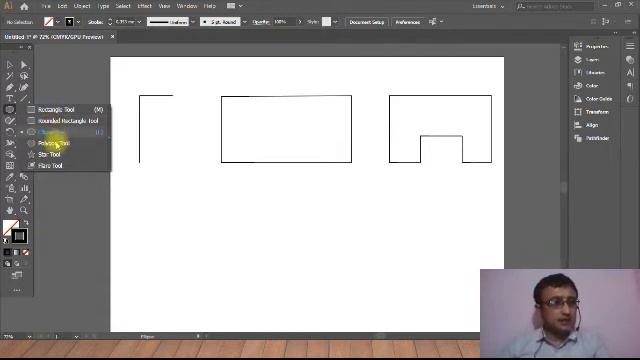Select the Blend tool
640x360 pixels.
24,177
